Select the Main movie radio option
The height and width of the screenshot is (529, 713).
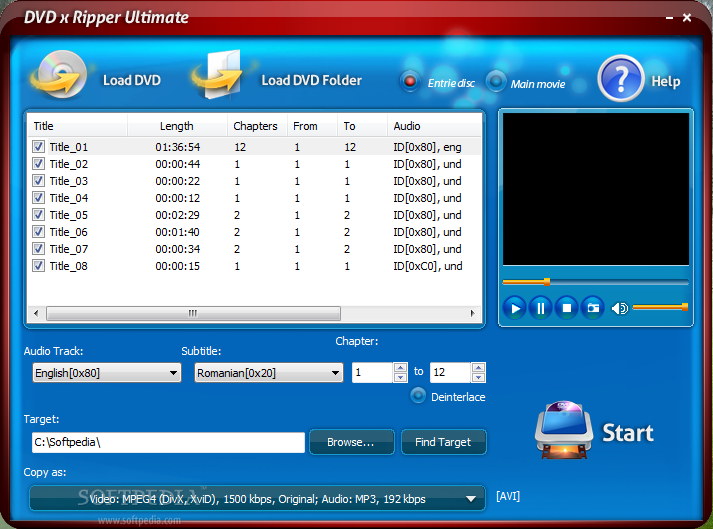tap(496, 81)
